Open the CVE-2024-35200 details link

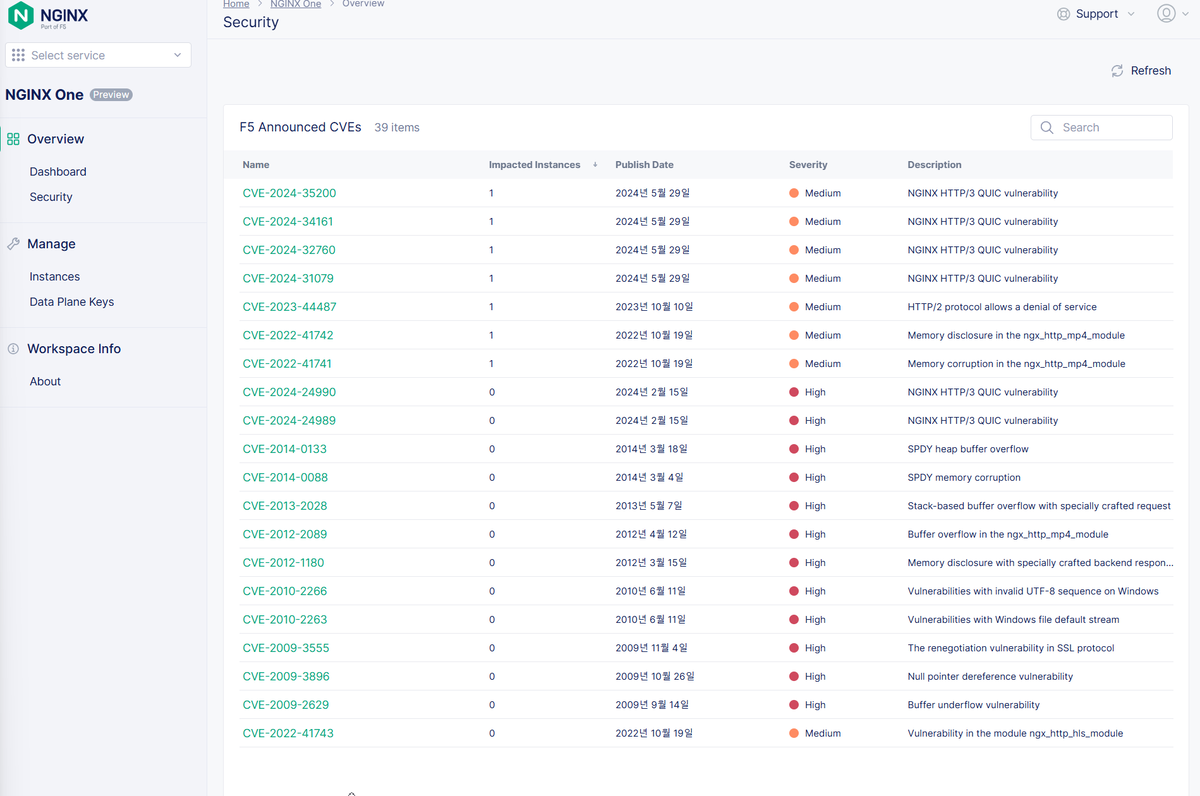click(x=289, y=193)
